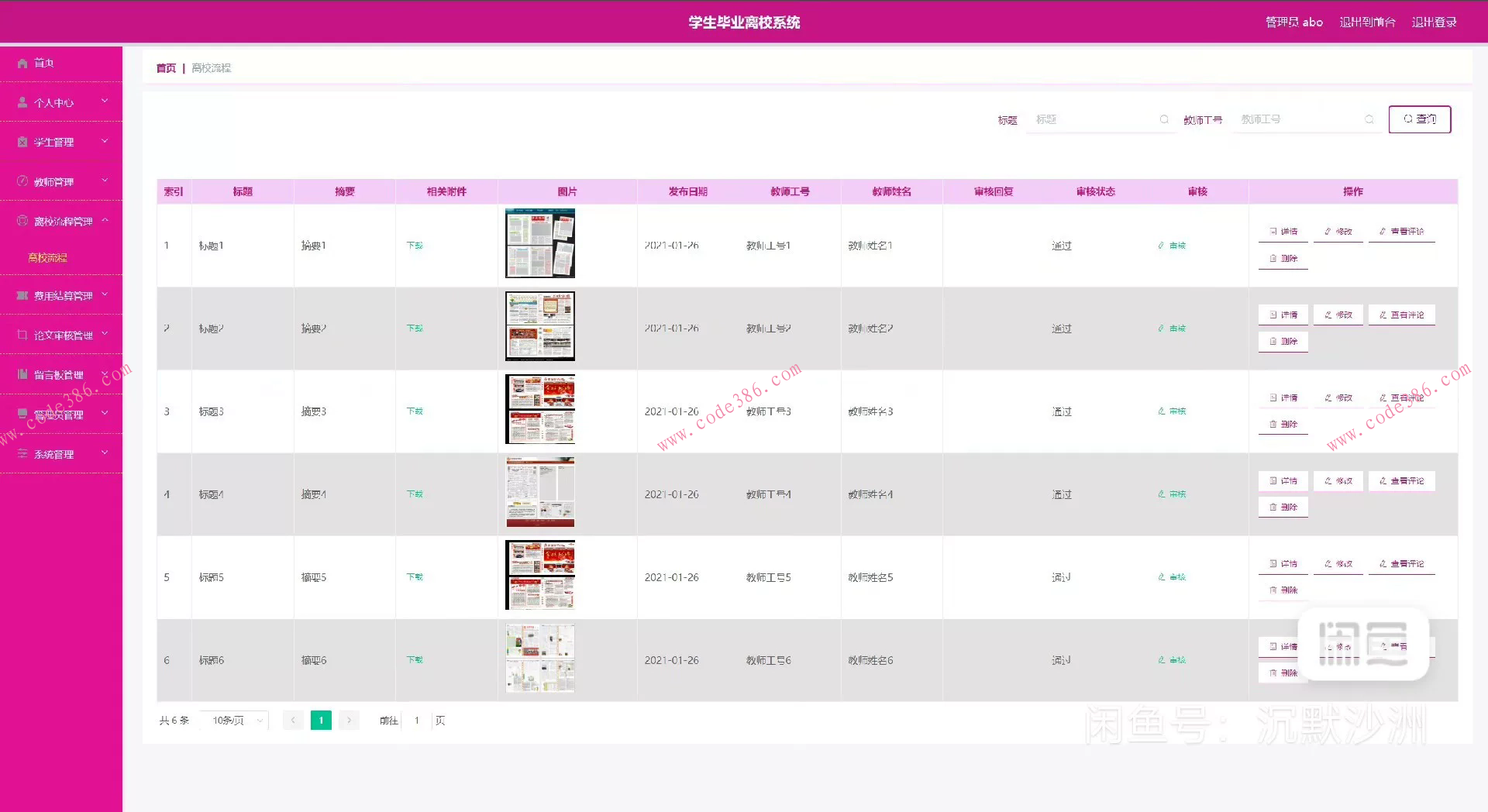Click 审核 for the 标题4 row
1488x812 pixels.
click(x=1172, y=494)
